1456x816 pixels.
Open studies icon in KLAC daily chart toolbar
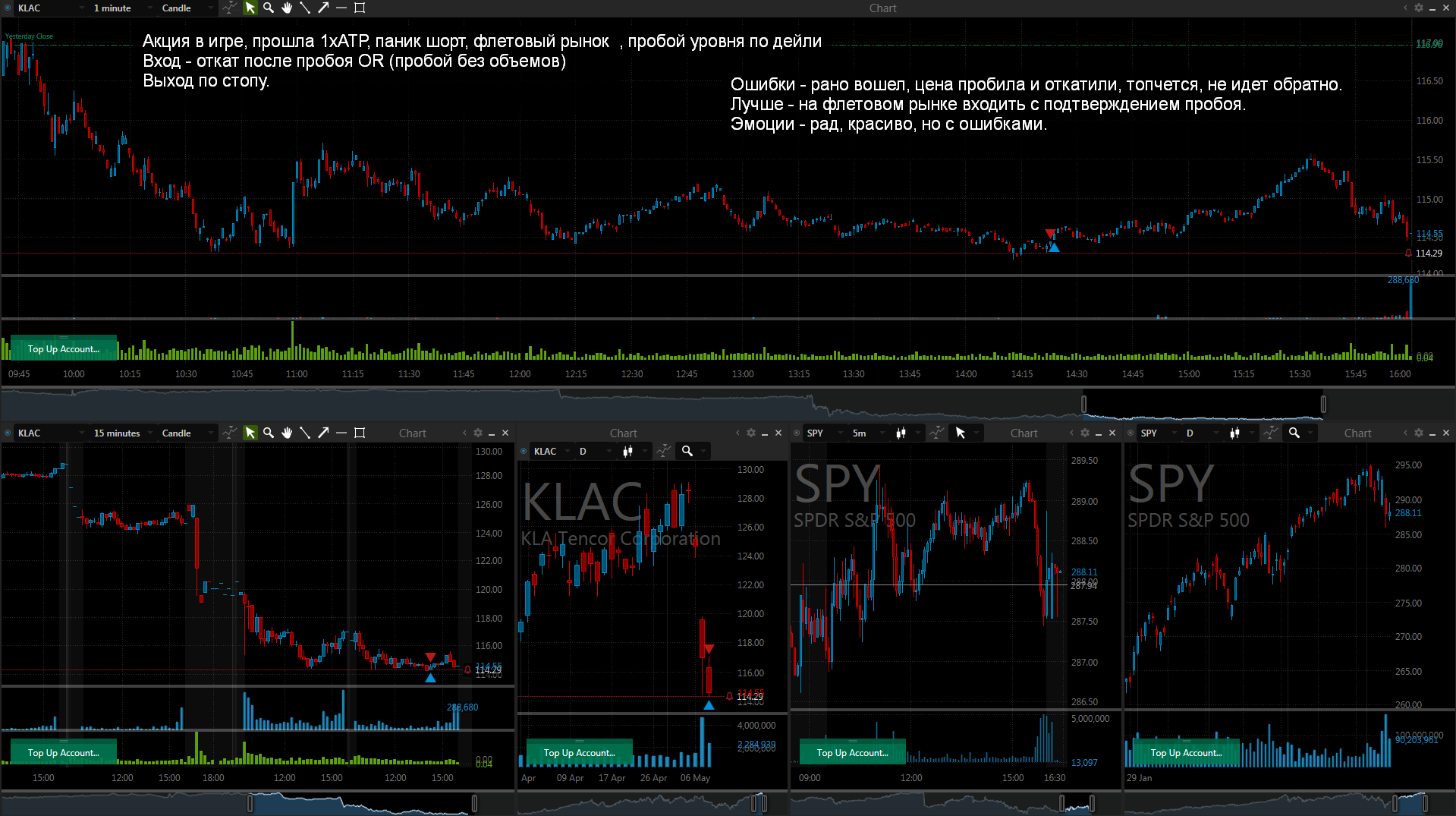tap(664, 451)
